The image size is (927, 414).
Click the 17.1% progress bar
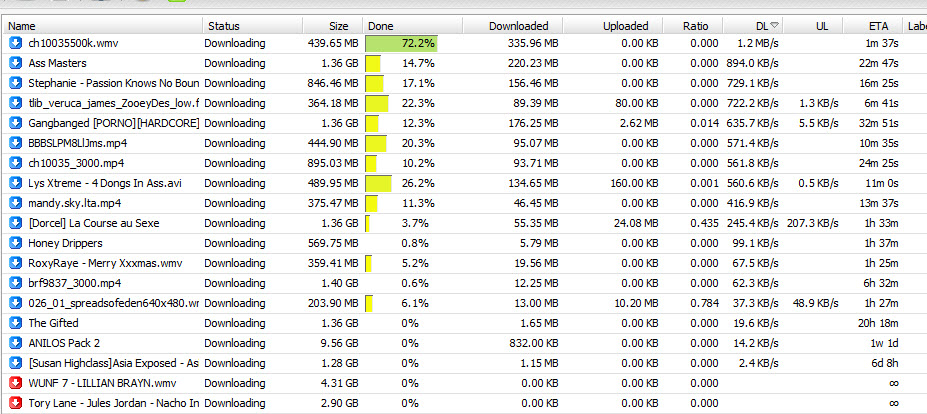point(374,83)
